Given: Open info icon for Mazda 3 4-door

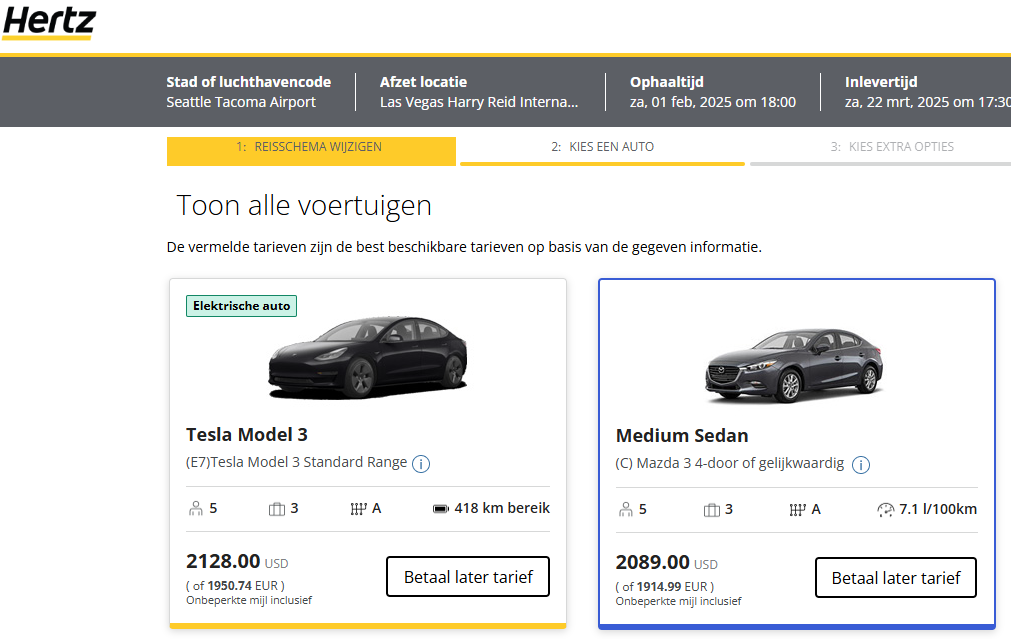Looking at the screenshot, I should pos(861,465).
